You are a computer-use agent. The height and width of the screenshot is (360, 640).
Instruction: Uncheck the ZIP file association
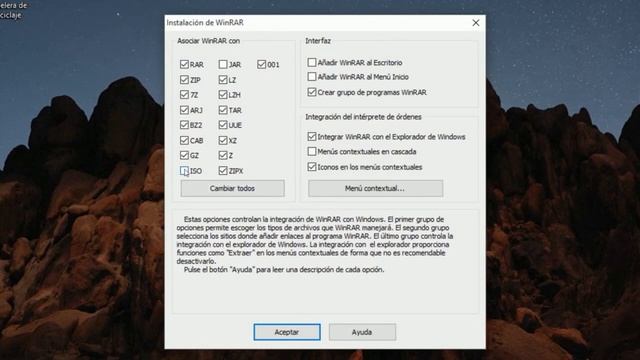184,80
